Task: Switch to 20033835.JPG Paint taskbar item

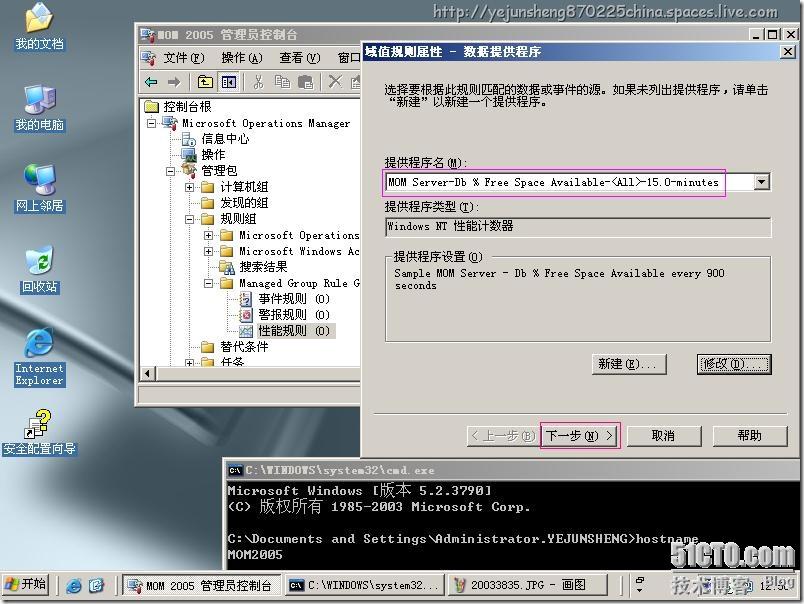Action: point(527,585)
